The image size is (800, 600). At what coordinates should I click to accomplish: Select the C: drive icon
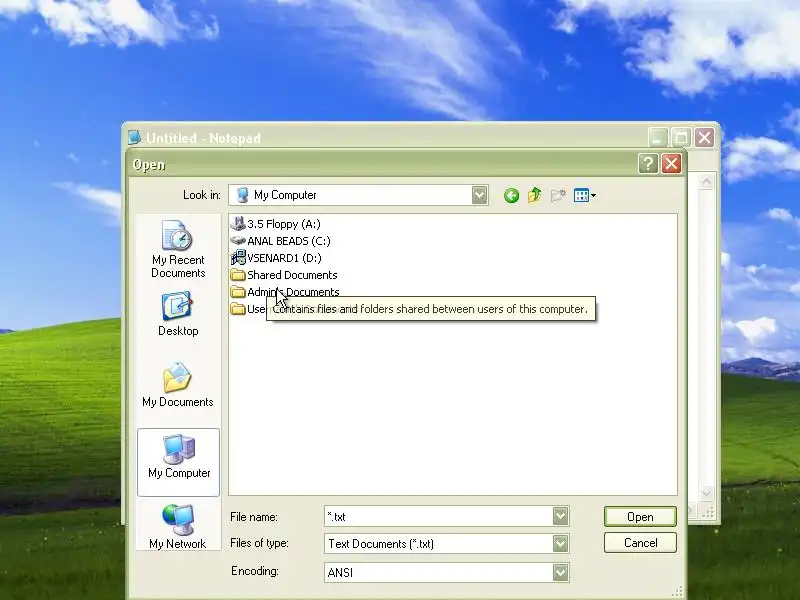238,241
